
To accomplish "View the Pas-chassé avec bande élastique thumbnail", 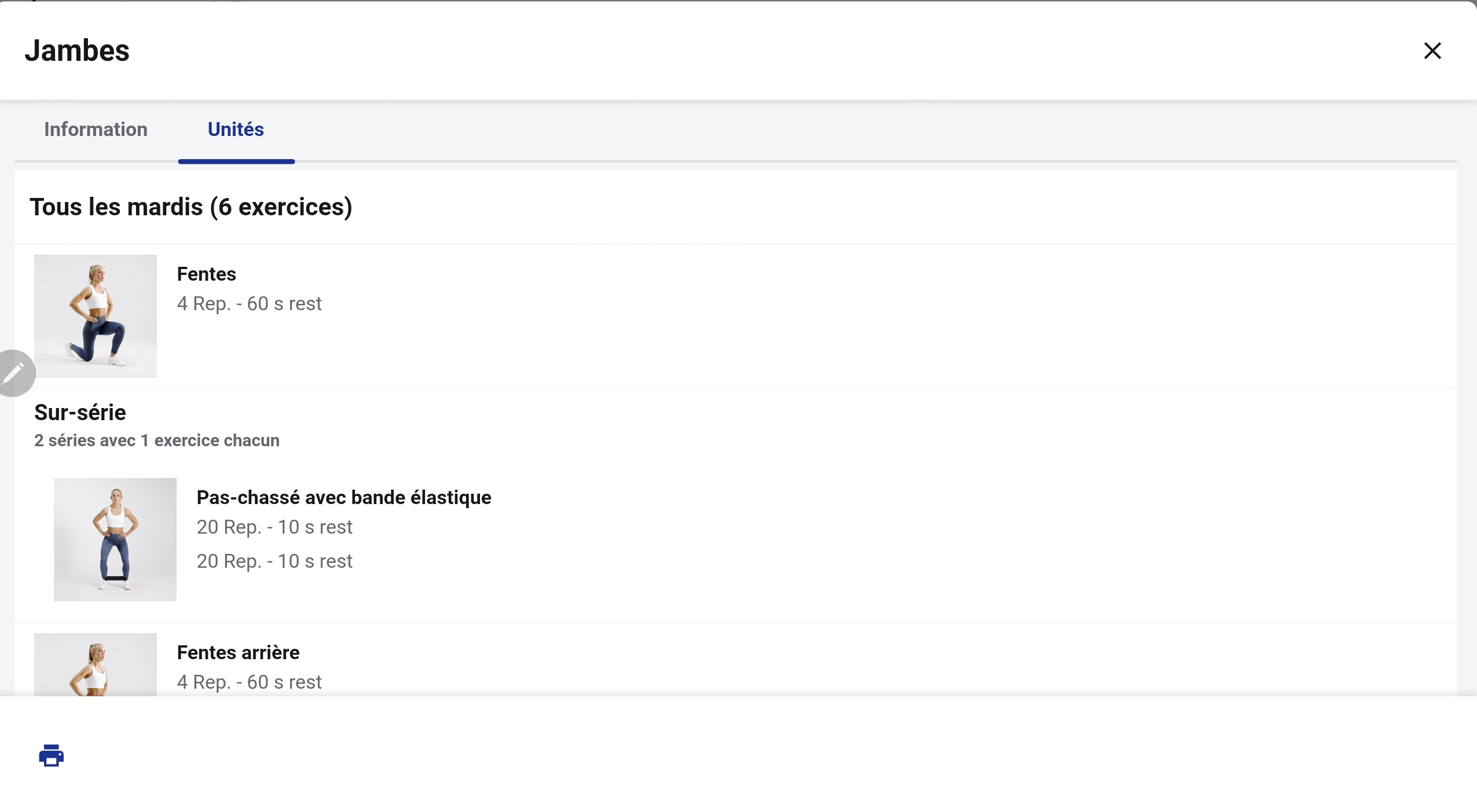I will click(x=115, y=539).
